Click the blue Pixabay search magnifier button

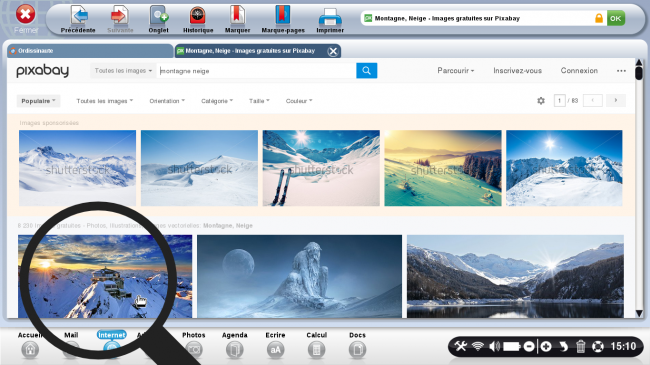366,71
